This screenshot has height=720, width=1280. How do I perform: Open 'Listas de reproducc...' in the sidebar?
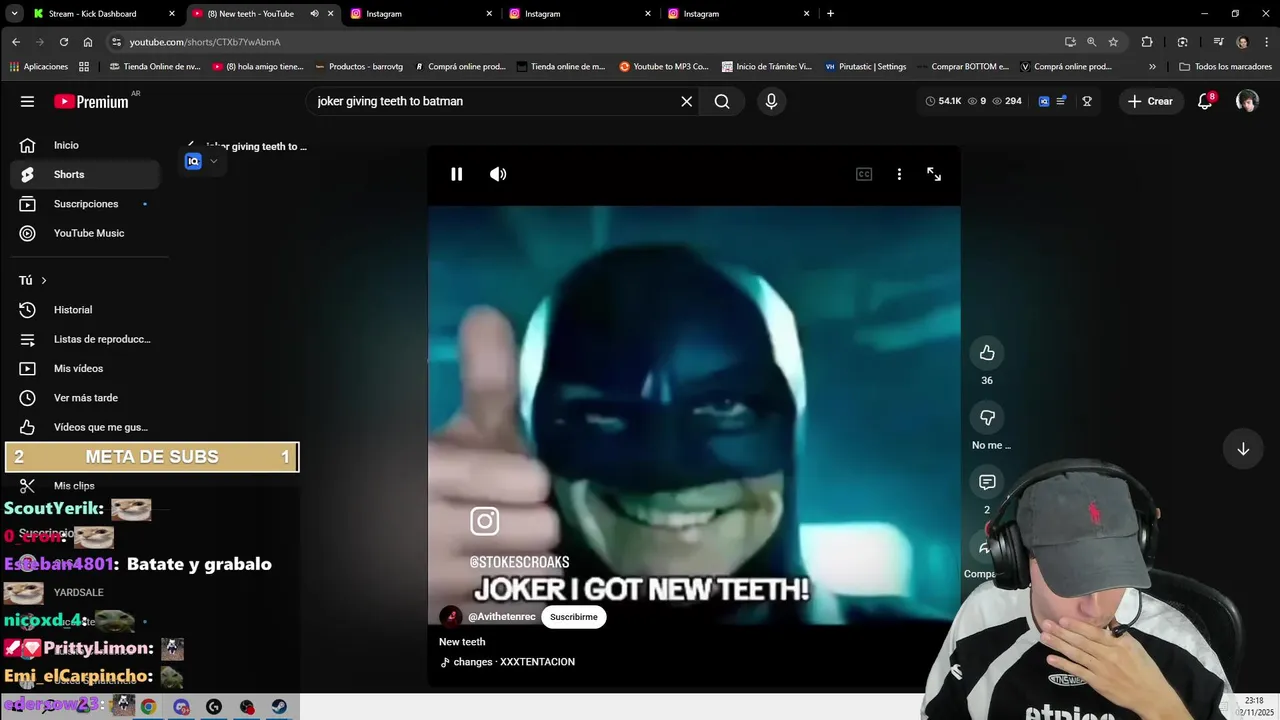click(85, 339)
